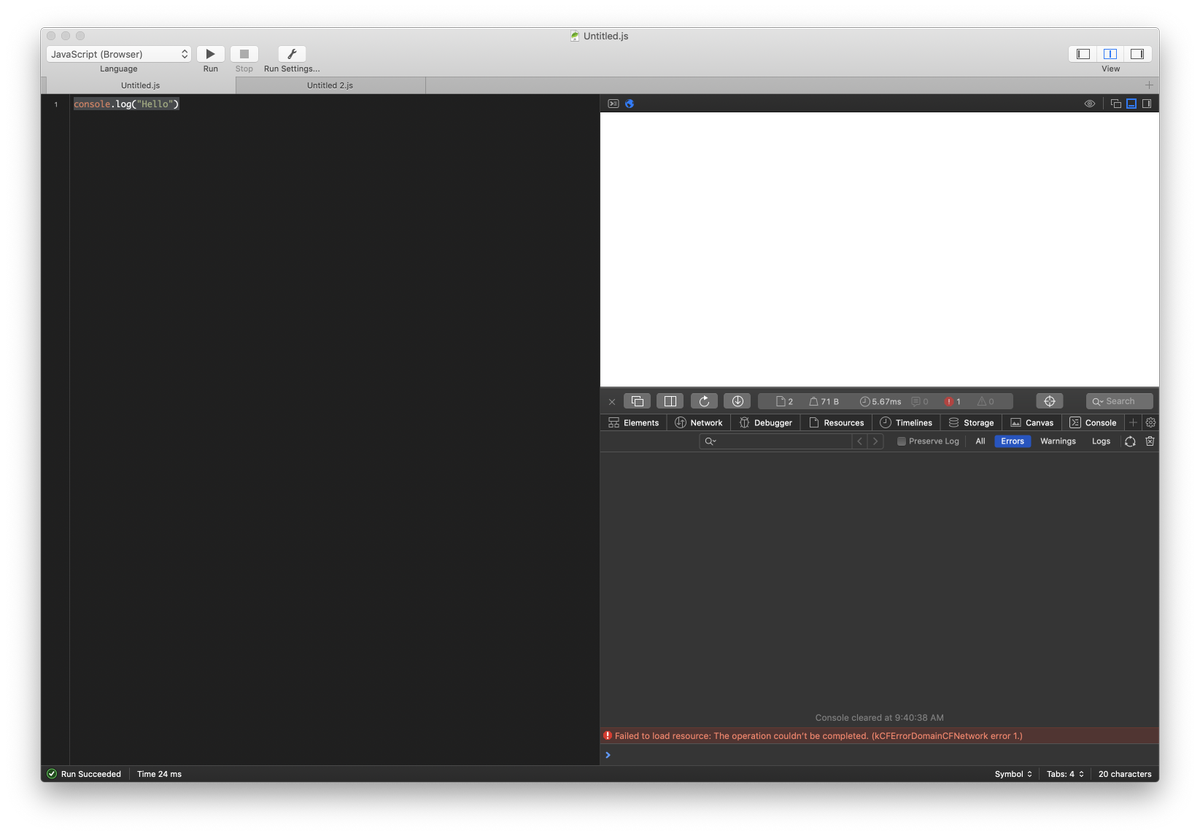
Task: Click the 71 B transfer size indicator
Action: pyautogui.click(x=824, y=401)
